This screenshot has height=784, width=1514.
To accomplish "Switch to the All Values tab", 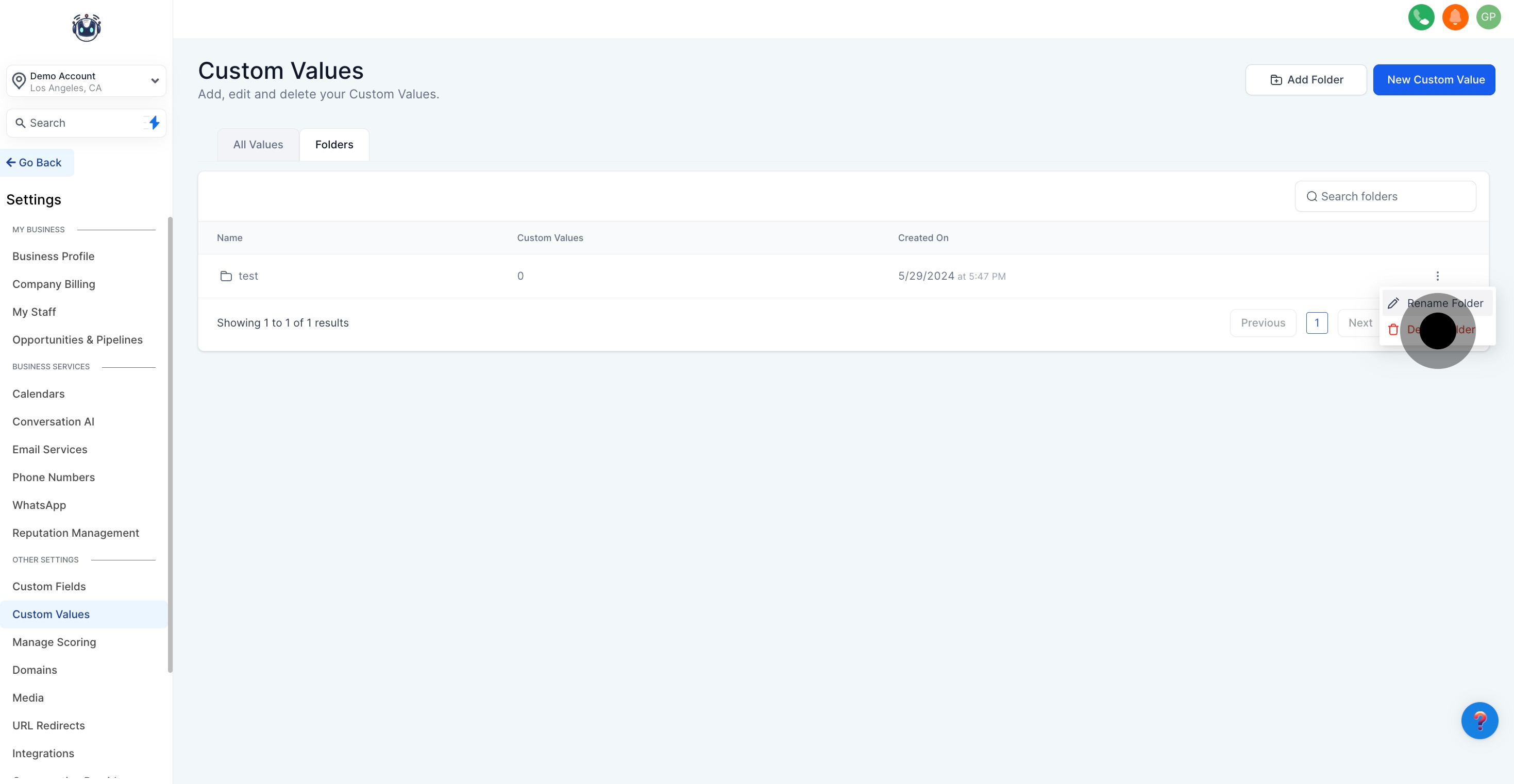I will (258, 145).
